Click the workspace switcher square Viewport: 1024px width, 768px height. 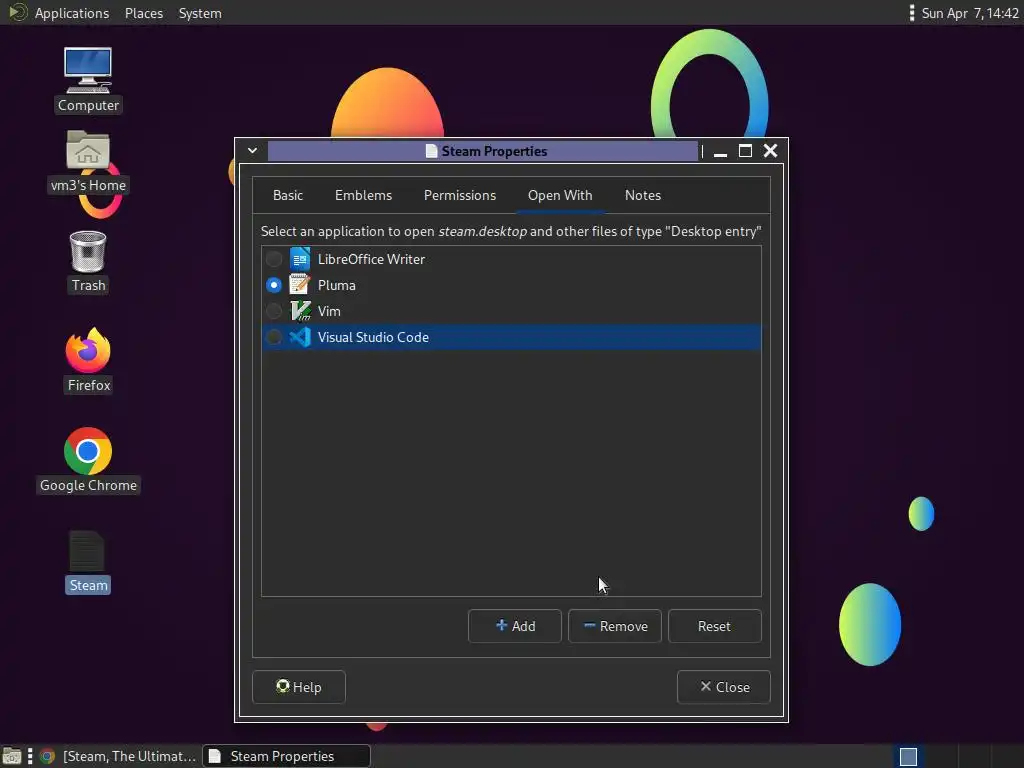(908, 756)
